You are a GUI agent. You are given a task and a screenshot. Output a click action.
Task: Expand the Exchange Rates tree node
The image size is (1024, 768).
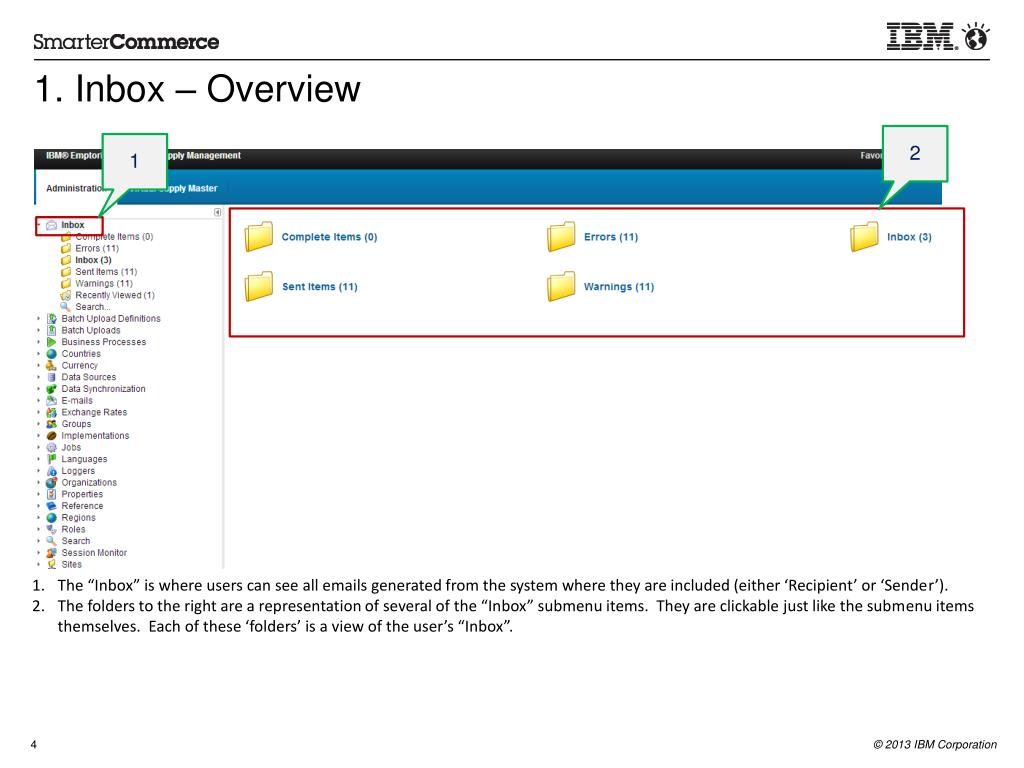click(39, 413)
